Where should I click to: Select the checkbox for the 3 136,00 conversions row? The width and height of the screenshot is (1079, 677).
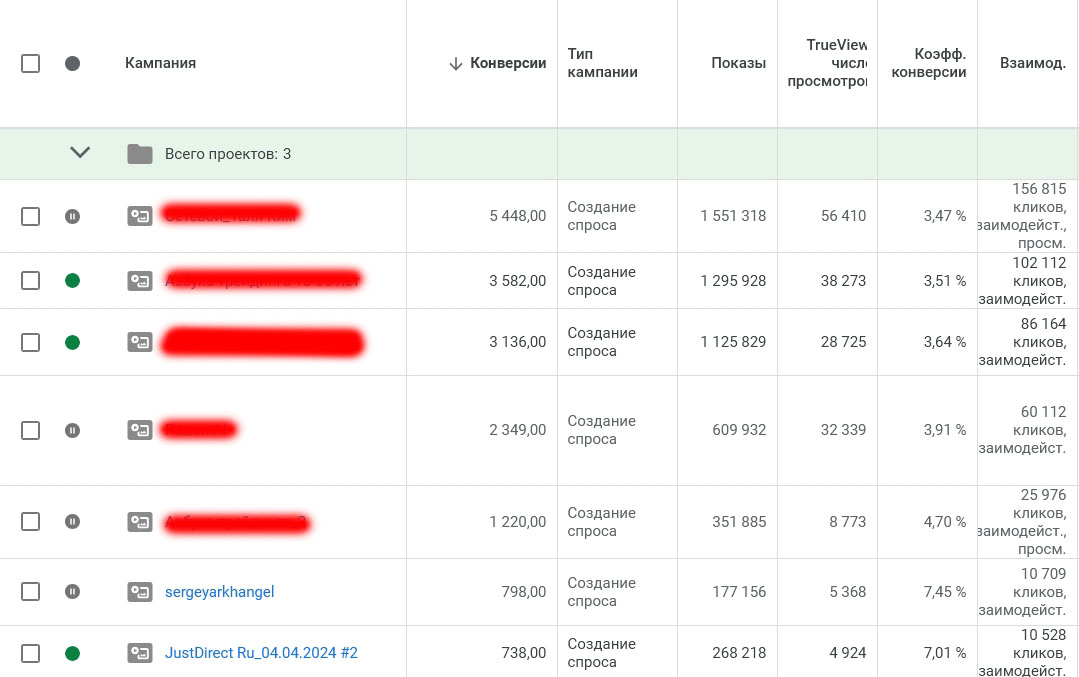(x=30, y=342)
